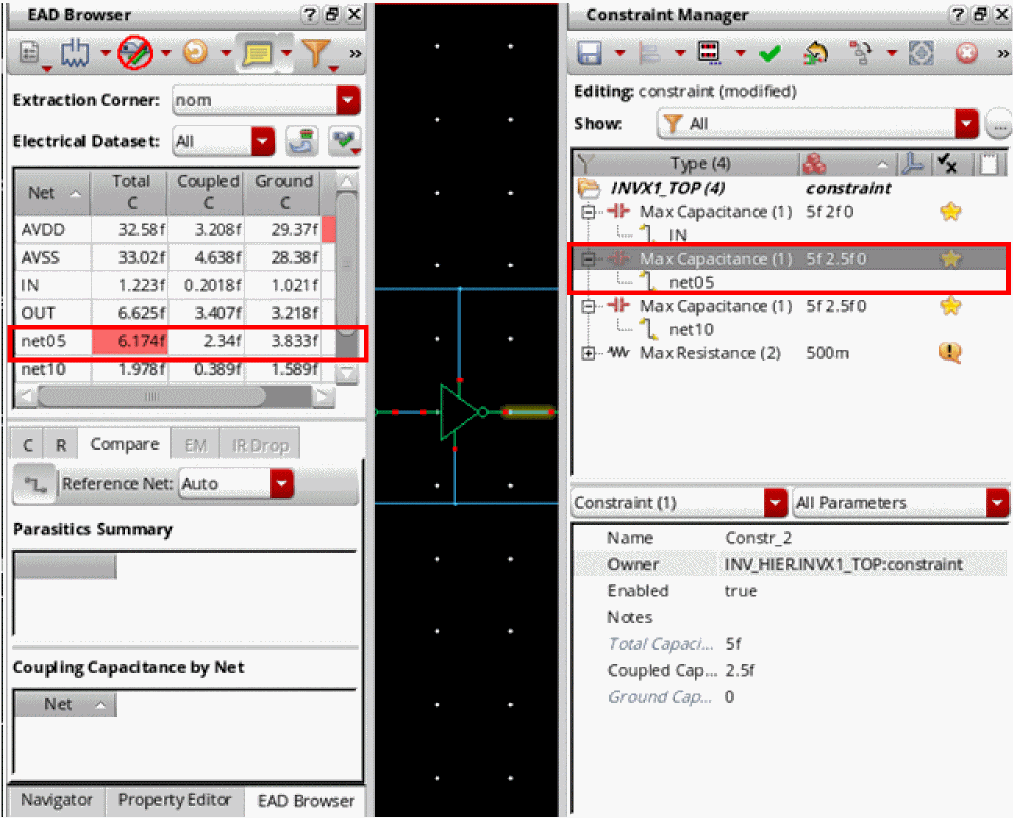Image resolution: width=1013 pixels, height=818 pixels.
Task: Select the R tab in EAD Browser
Action: coord(60,445)
